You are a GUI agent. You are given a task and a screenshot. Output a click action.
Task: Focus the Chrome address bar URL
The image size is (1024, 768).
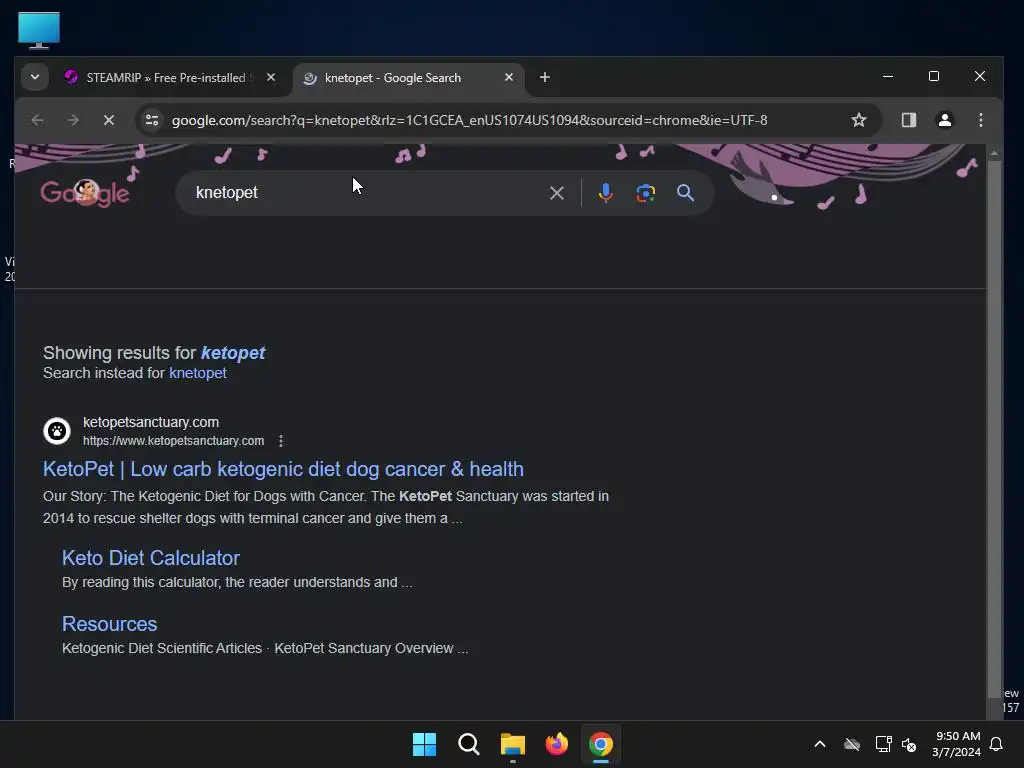[x=470, y=120]
